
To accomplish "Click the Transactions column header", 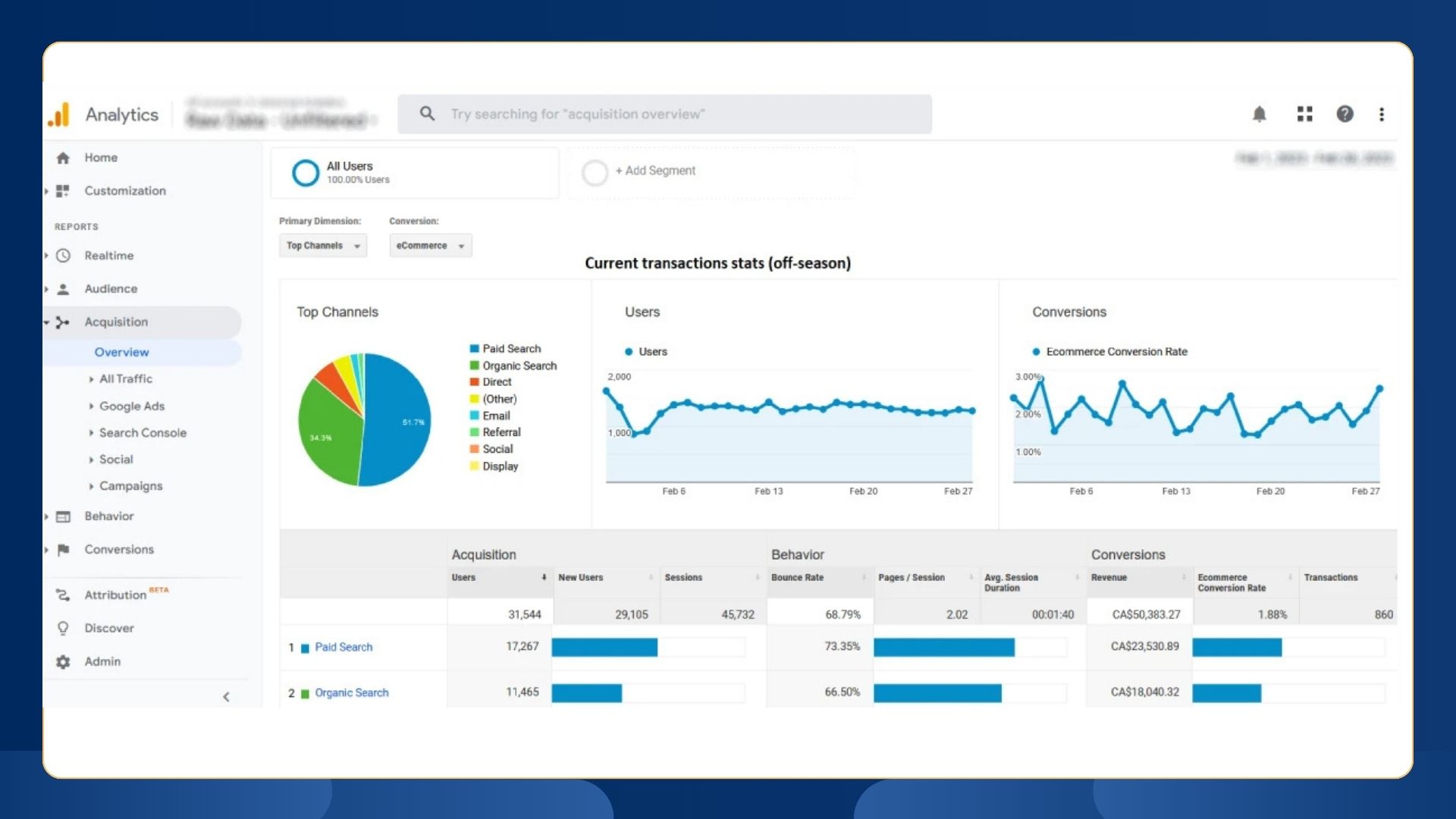I will click(1331, 578).
